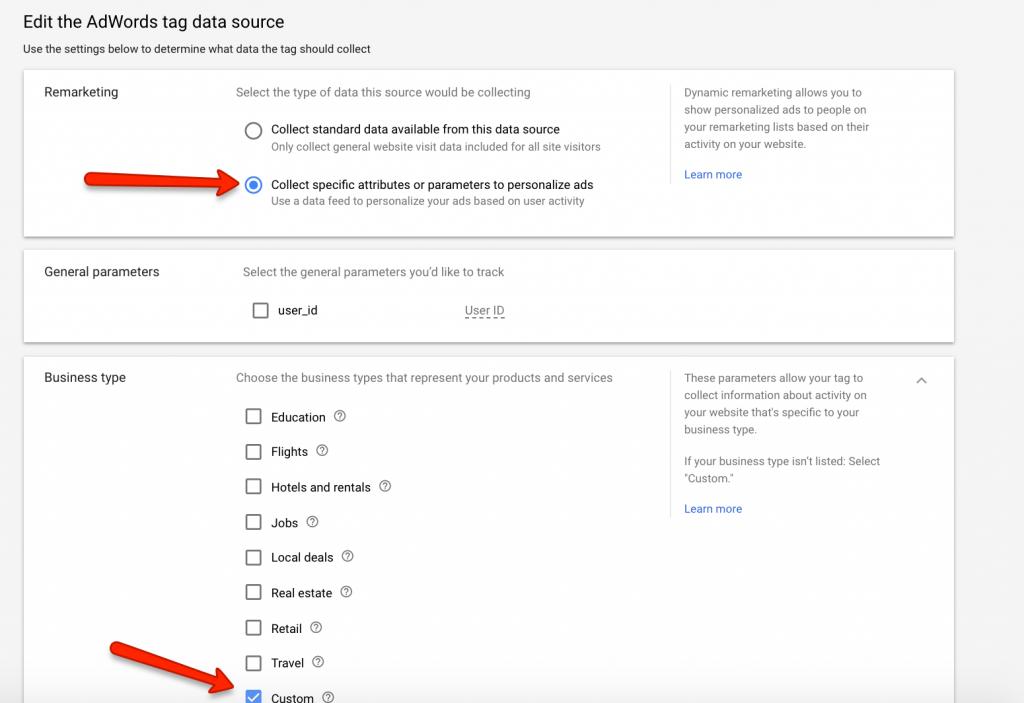Show help for Local deals
1024x703 pixels.
coord(347,557)
